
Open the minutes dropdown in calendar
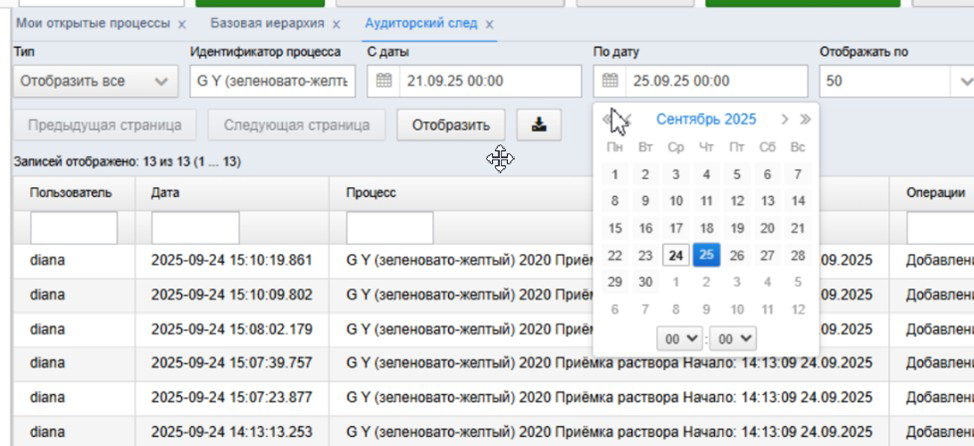pyautogui.click(x=733, y=339)
